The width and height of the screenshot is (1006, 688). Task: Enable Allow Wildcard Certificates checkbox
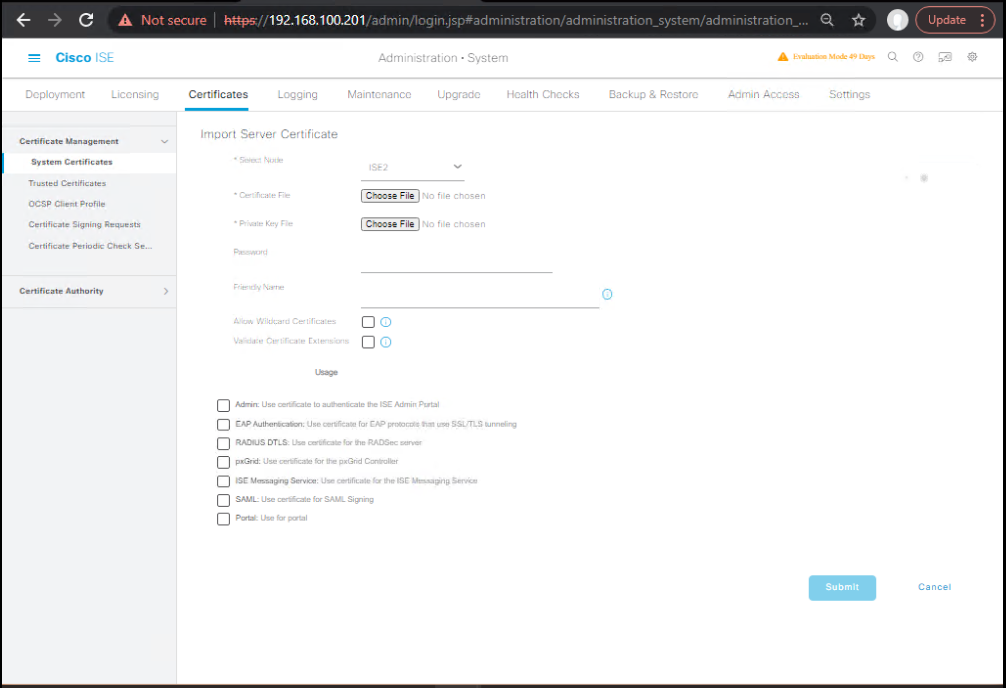tap(368, 322)
